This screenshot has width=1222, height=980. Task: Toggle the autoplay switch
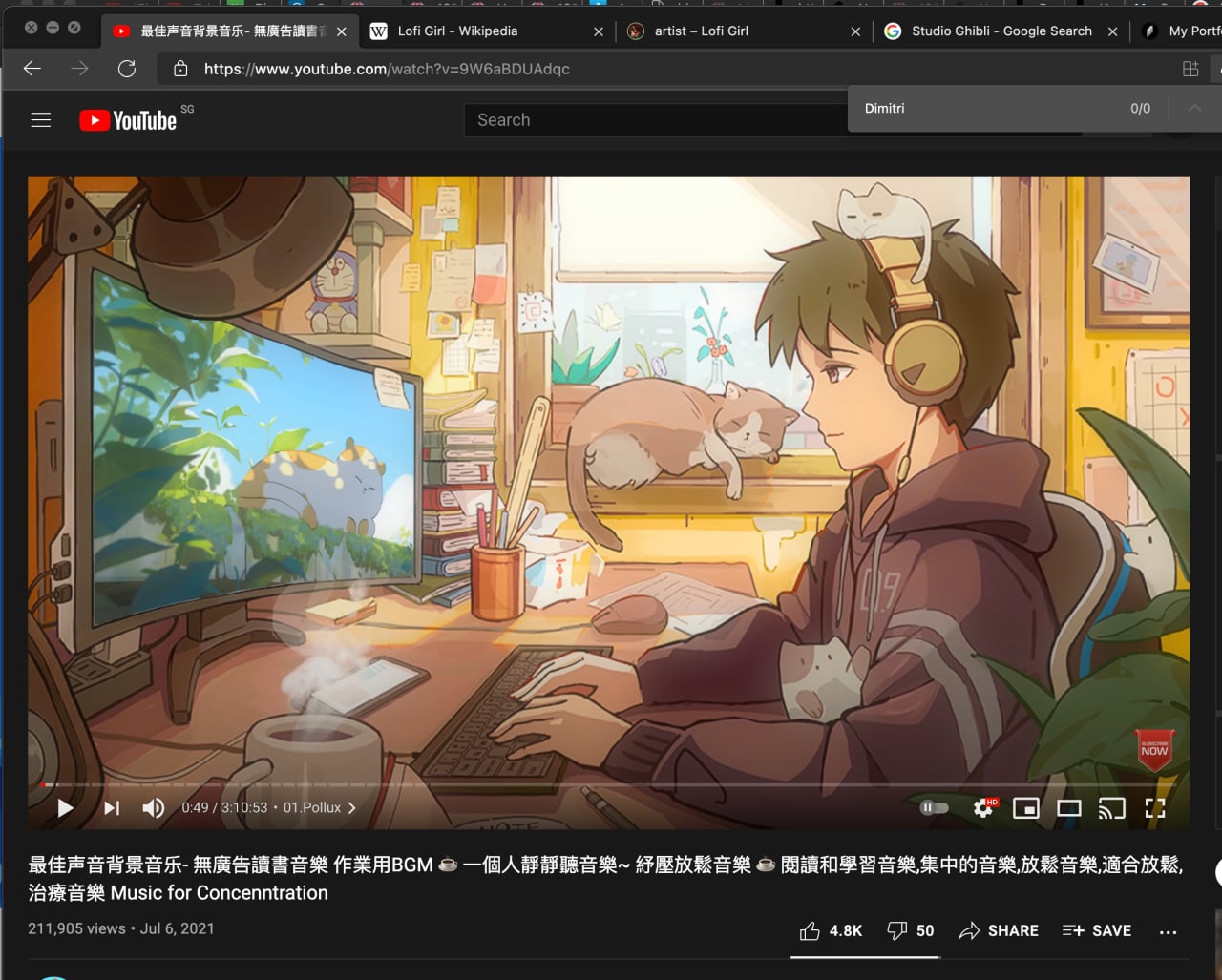(x=934, y=808)
